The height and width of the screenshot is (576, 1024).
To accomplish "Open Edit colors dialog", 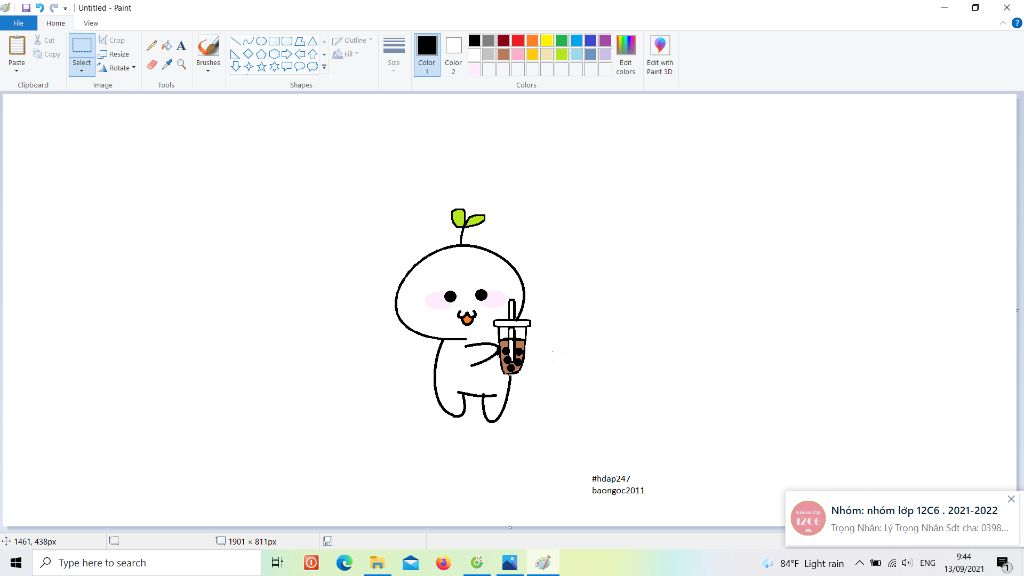I will 625,54.
